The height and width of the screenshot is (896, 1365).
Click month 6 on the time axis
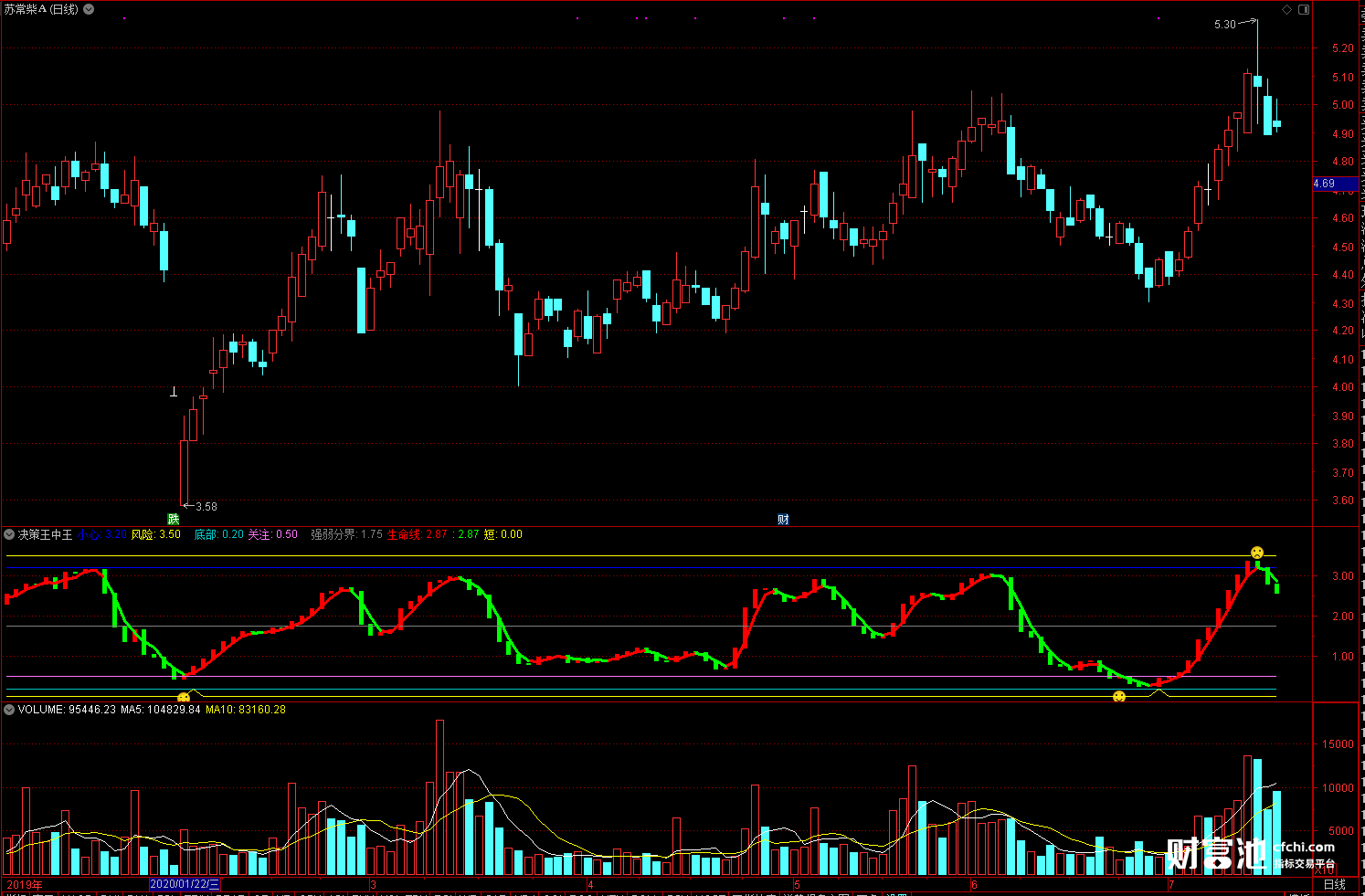pos(974,884)
